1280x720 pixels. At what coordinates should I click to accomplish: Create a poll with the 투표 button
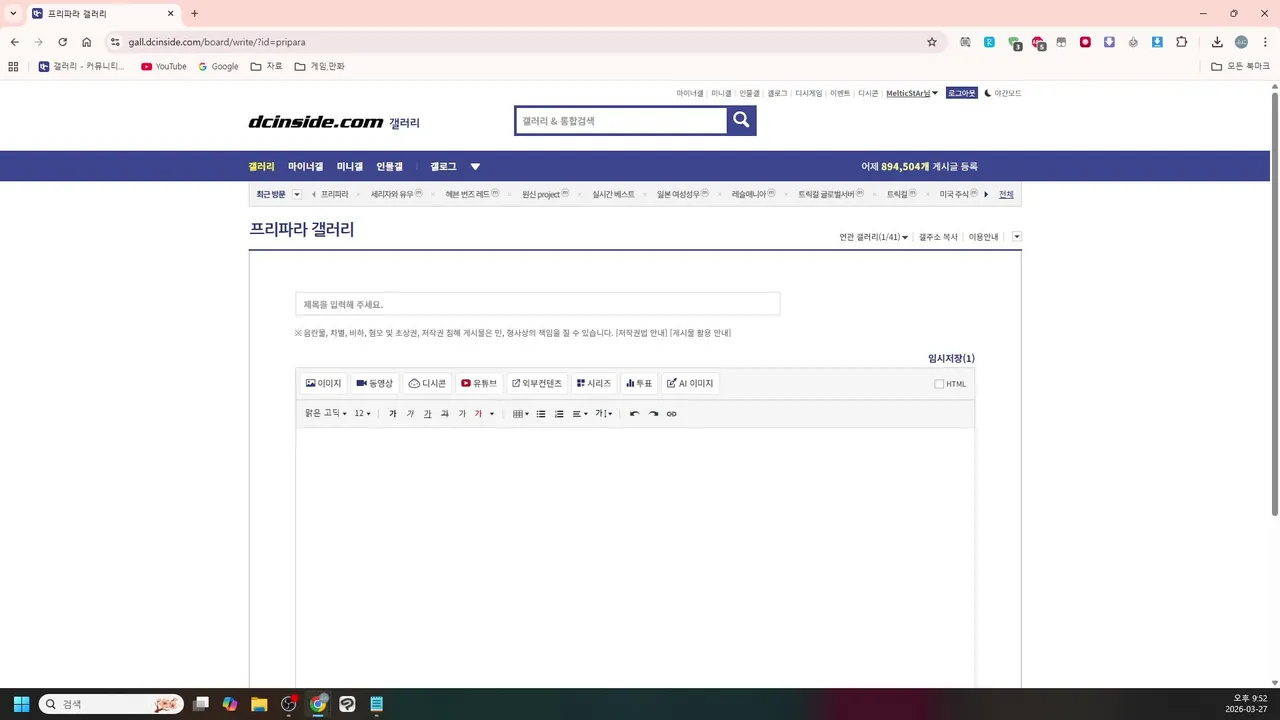tap(639, 383)
